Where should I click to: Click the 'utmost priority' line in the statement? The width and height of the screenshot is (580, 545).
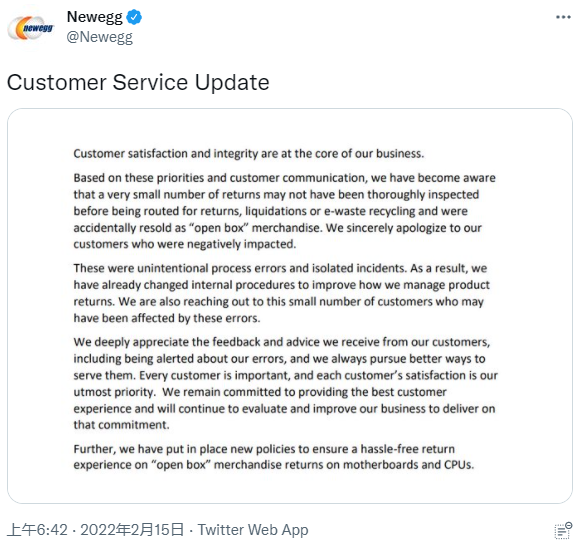click(x=260, y=392)
